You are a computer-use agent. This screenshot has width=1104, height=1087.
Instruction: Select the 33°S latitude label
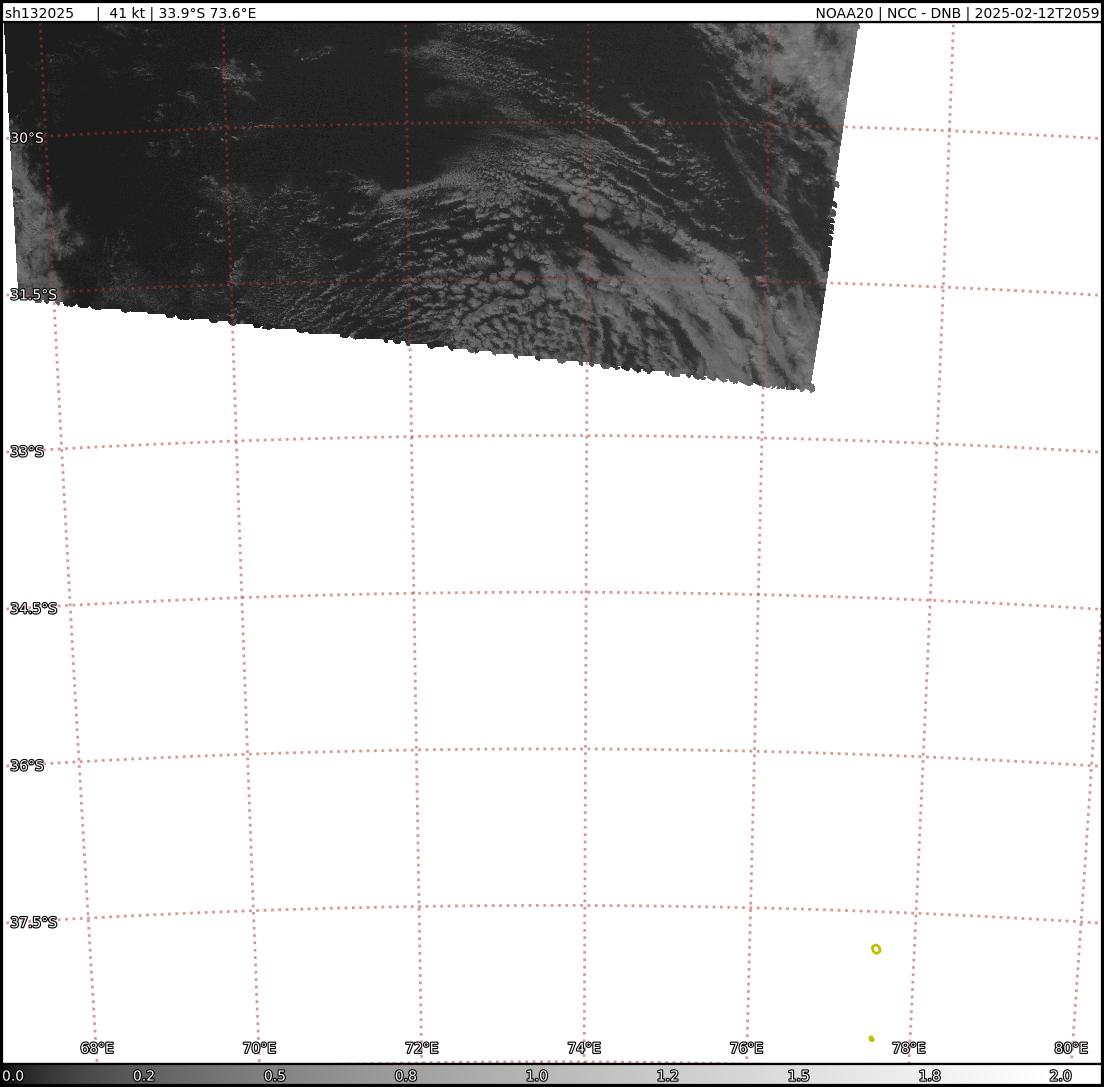pos(27,451)
